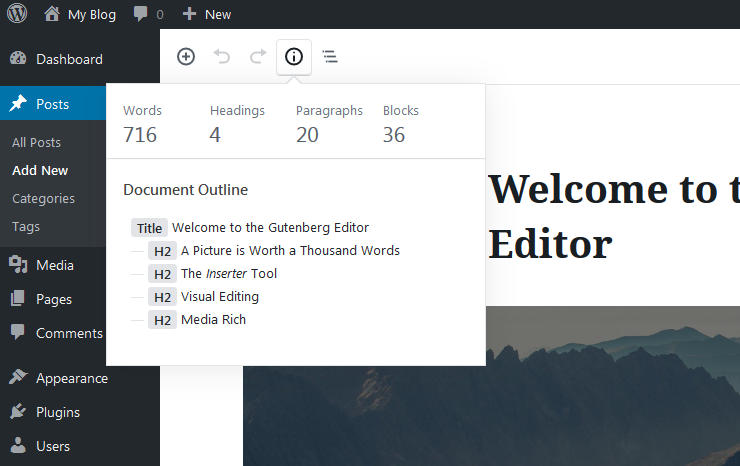The height and width of the screenshot is (466, 740).
Task: Jump to 'A Picture is Worth a Thousand Words' heading
Action: point(289,251)
